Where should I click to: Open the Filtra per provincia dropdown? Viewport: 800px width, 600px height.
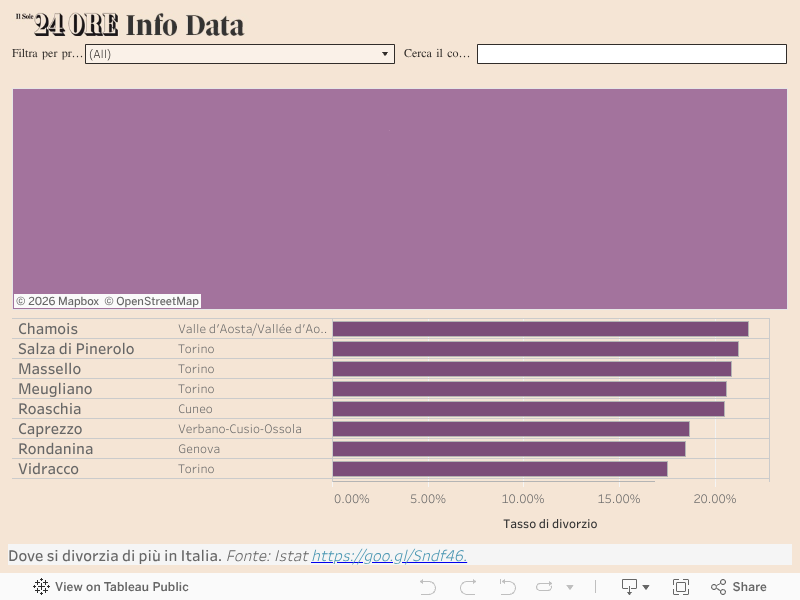[240, 54]
